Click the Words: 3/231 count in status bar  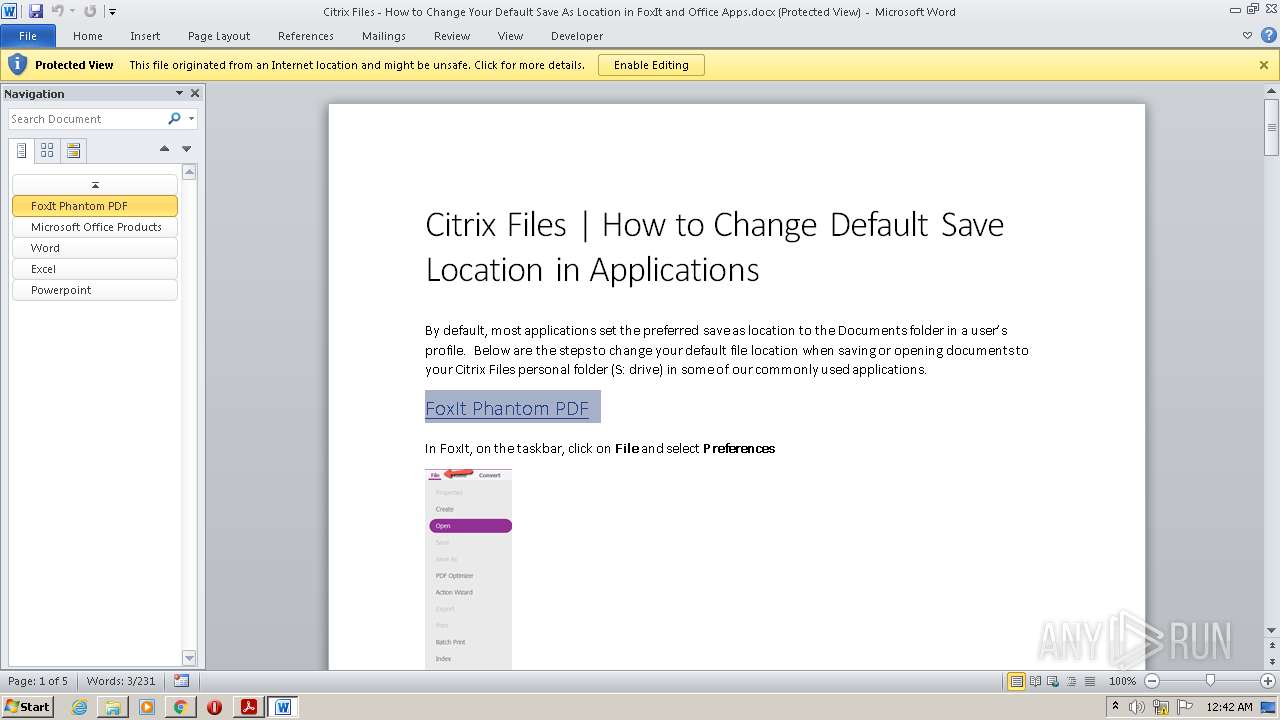point(121,681)
